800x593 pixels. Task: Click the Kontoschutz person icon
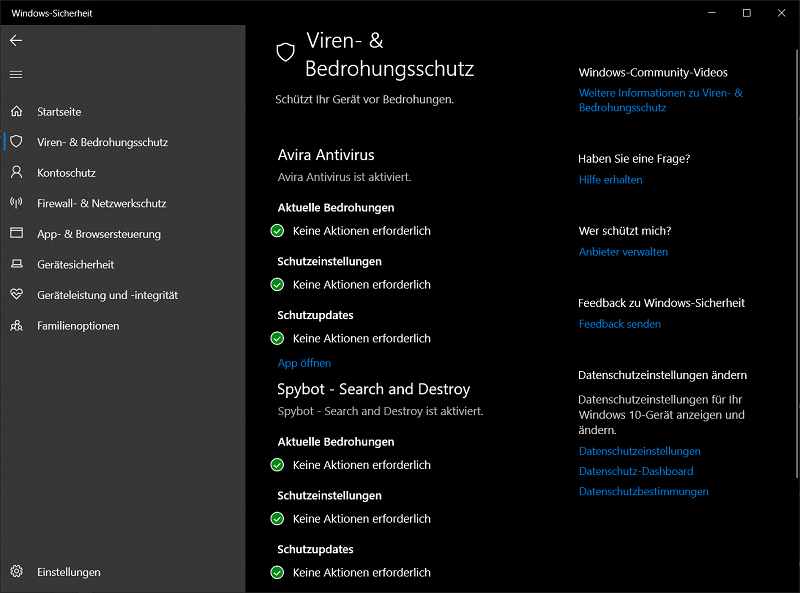(16, 172)
